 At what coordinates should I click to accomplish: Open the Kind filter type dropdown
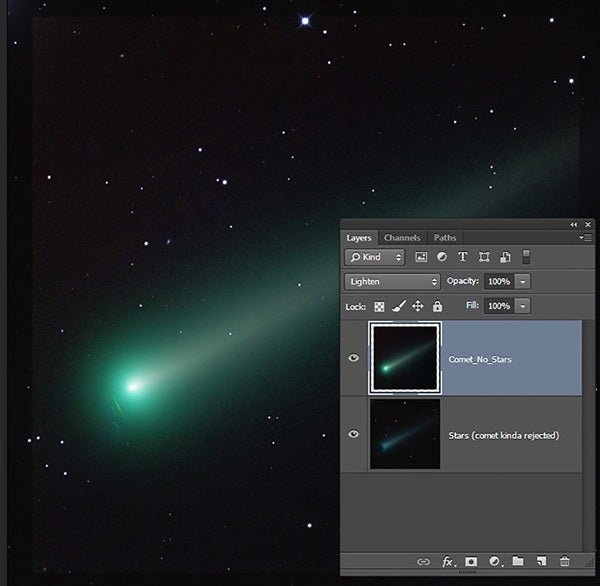(x=374, y=257)
